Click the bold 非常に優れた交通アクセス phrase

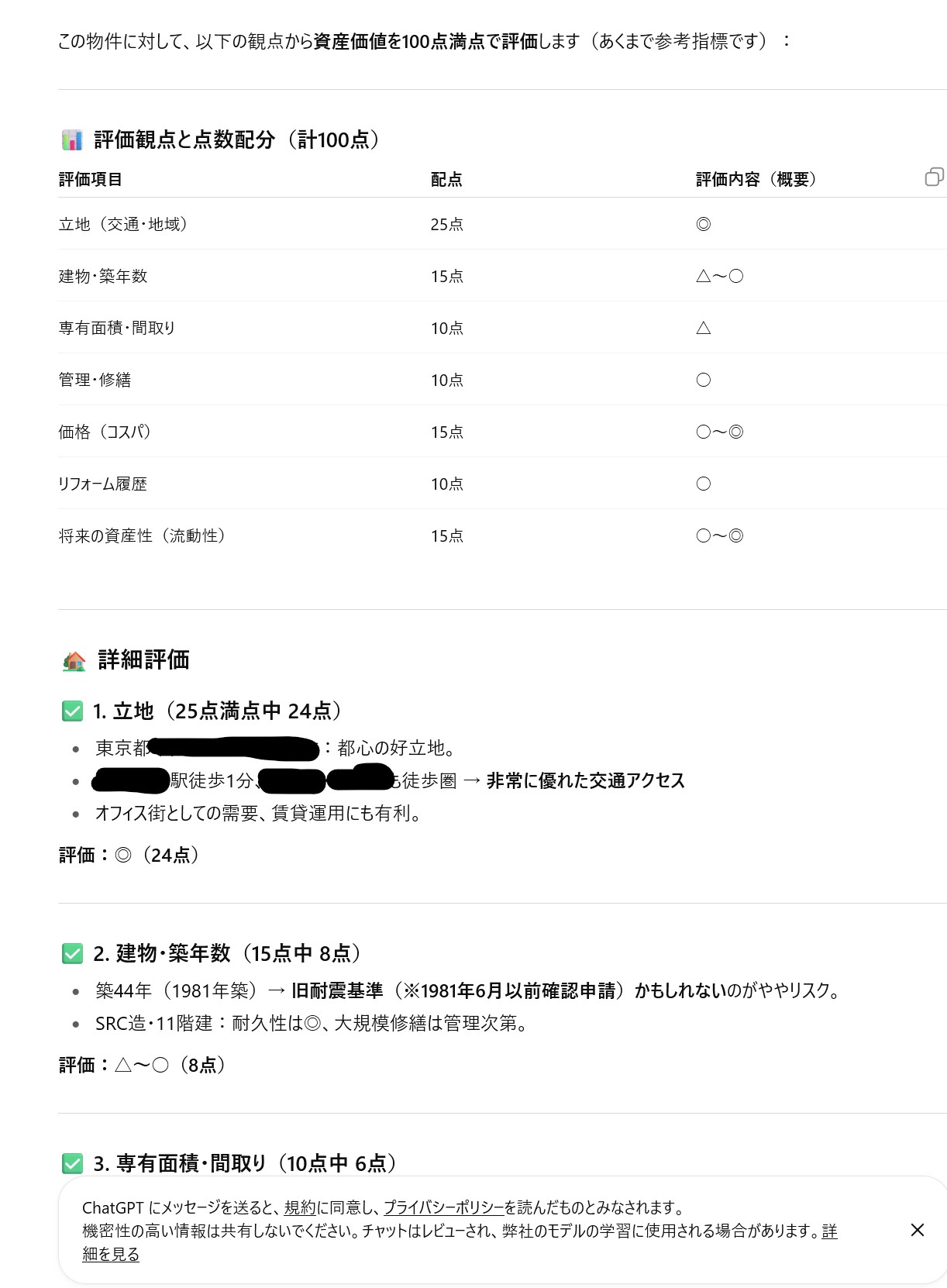[x=586, y=780]
